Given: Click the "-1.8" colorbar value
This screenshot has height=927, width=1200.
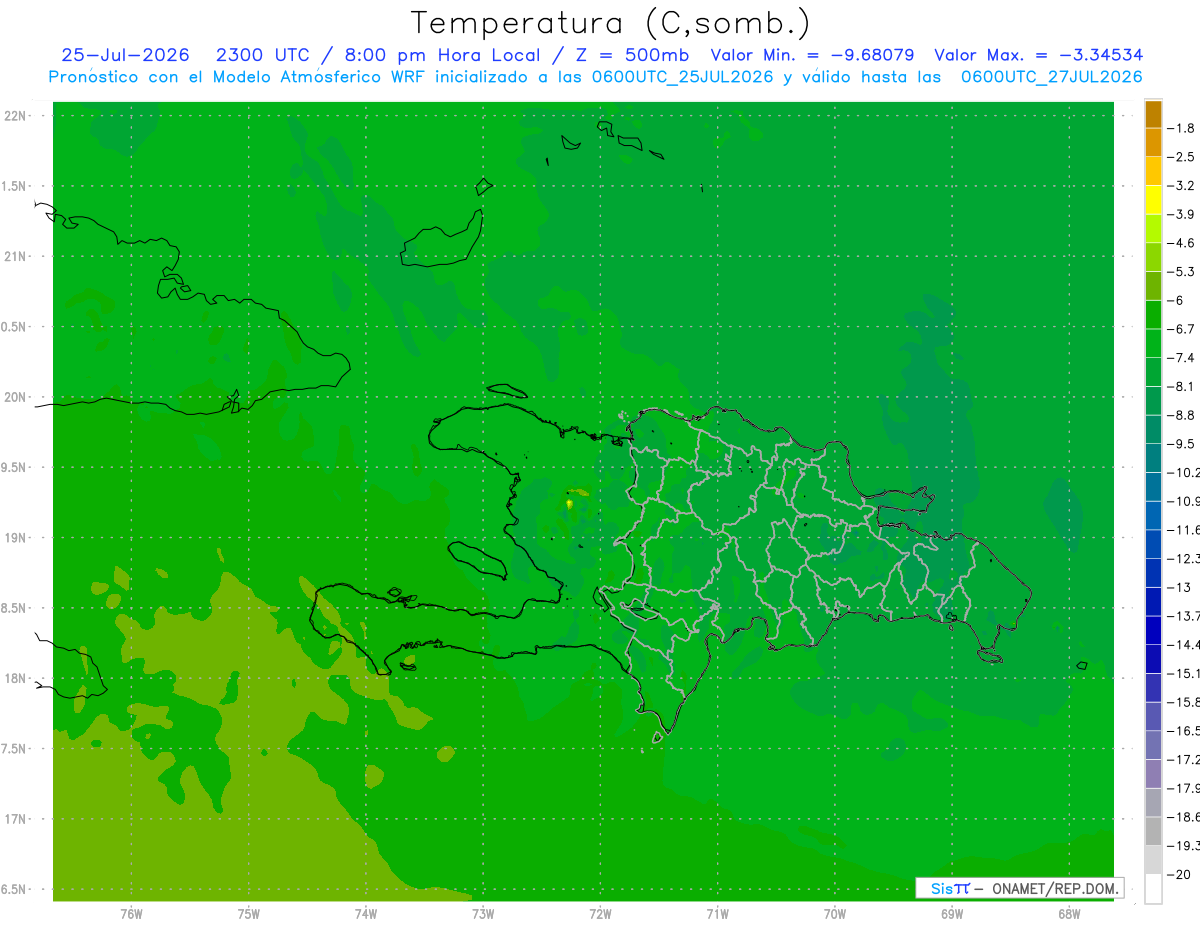Looking at the screenshot, I should (x=1183, y=128).
